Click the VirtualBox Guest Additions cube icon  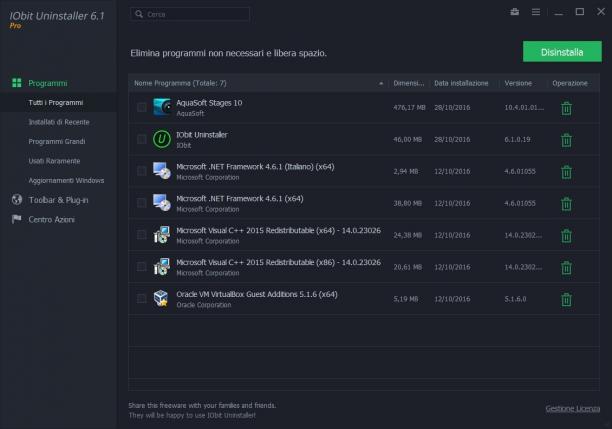click(x=162, y=299)
